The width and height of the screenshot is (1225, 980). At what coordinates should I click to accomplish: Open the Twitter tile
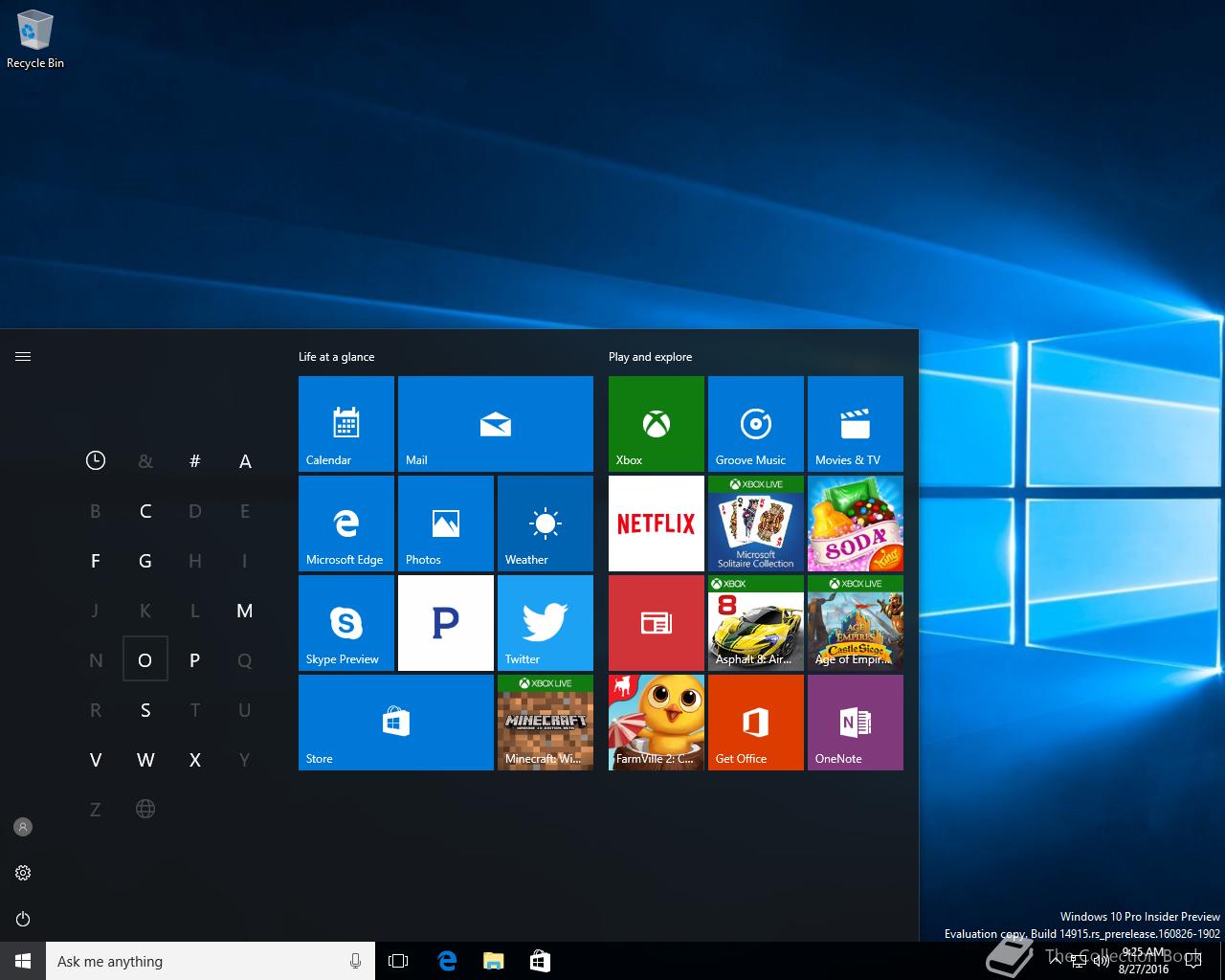(x=546, y=622)
